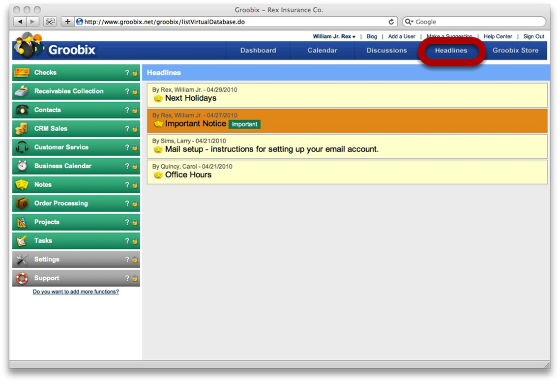Viewport: 560px width, 383px height.
Task: Click help question mark for Customer Service
Action: pos(127,147)
